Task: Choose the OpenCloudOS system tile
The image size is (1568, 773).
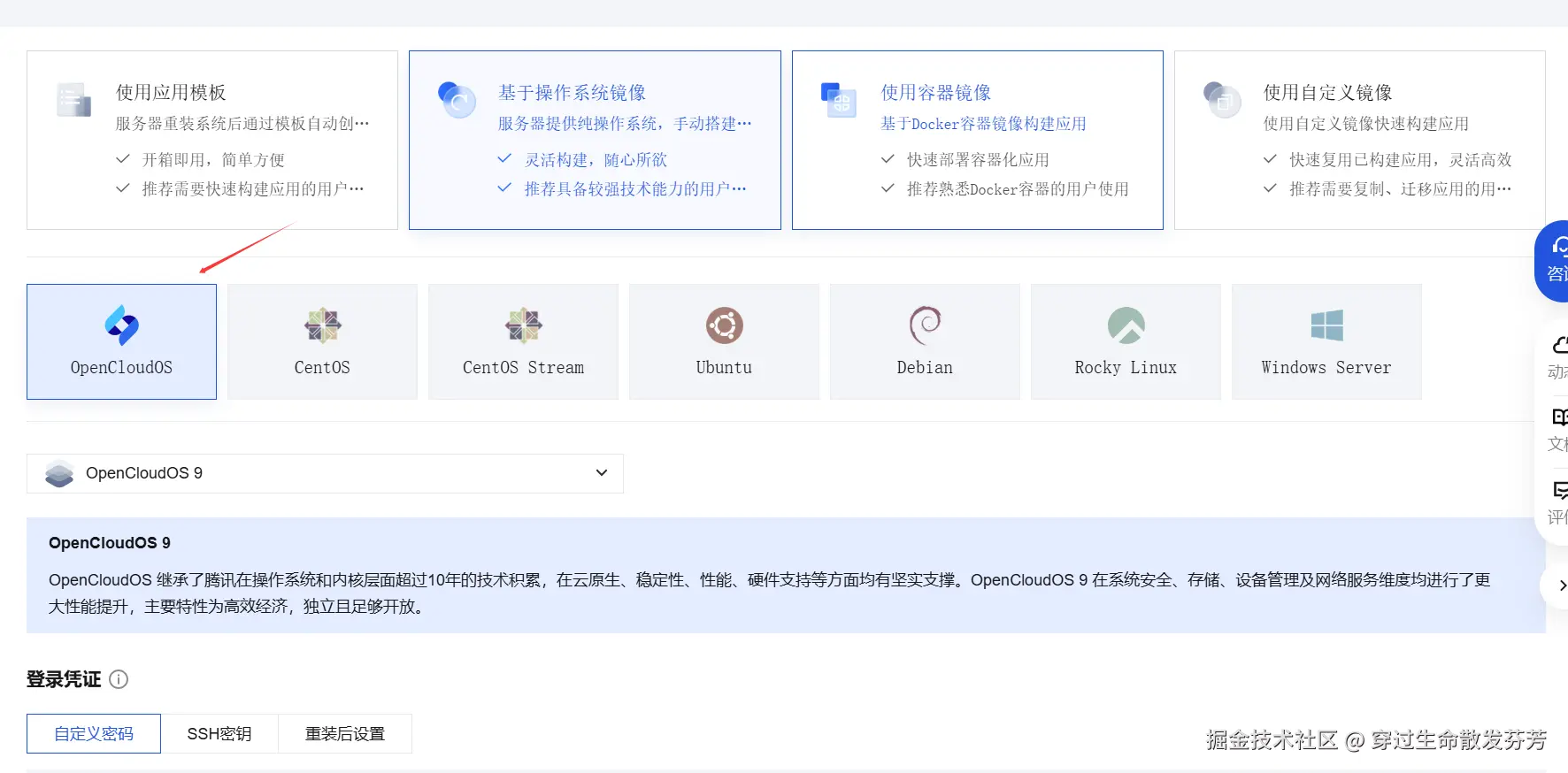Action: tap(121, 341)
